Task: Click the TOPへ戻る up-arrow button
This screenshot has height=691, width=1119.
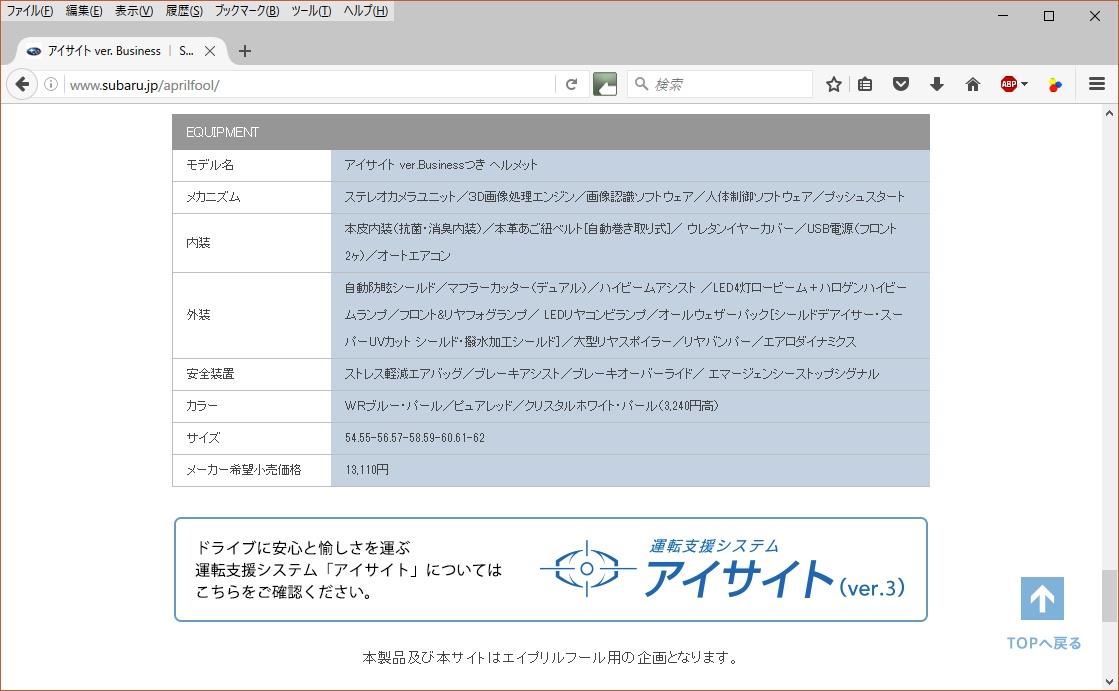Action: tap(1042, 598)
